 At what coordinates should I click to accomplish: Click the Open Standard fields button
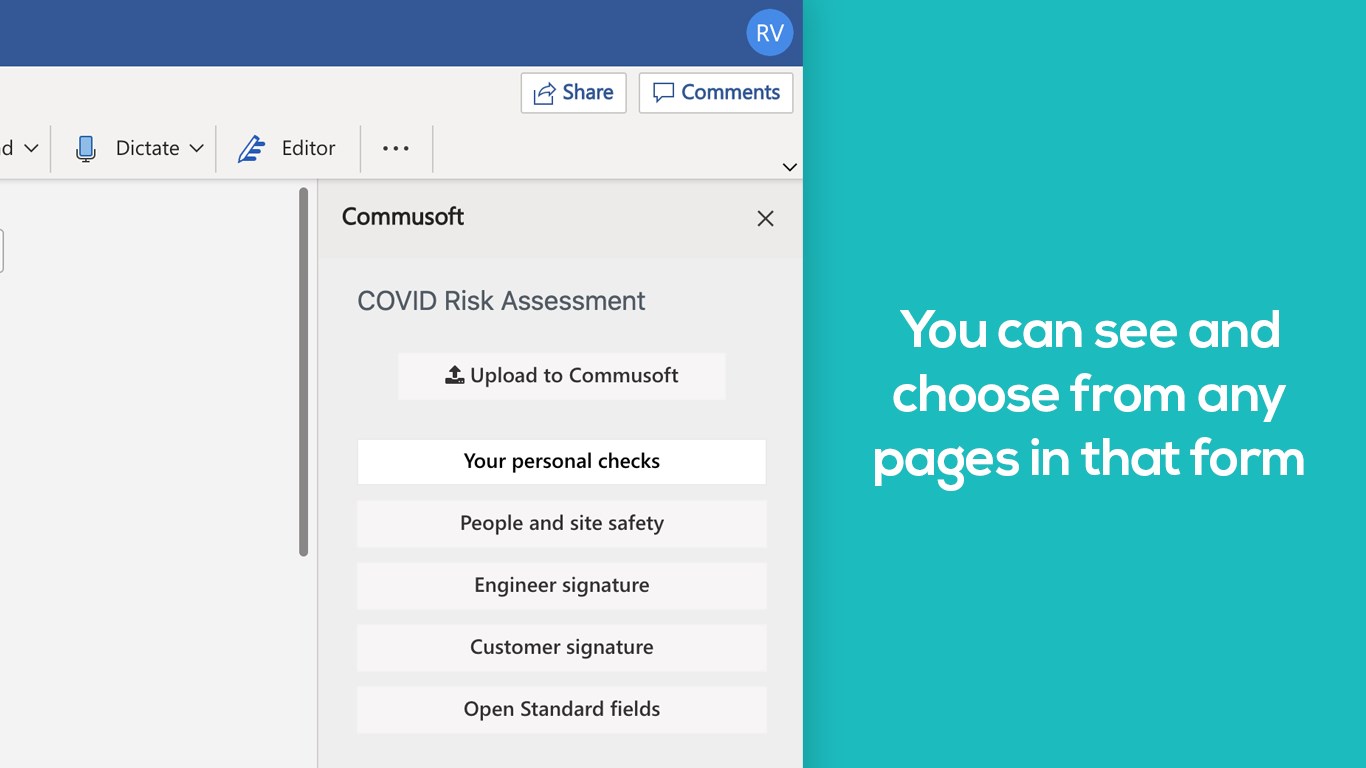tap(561, 710)
